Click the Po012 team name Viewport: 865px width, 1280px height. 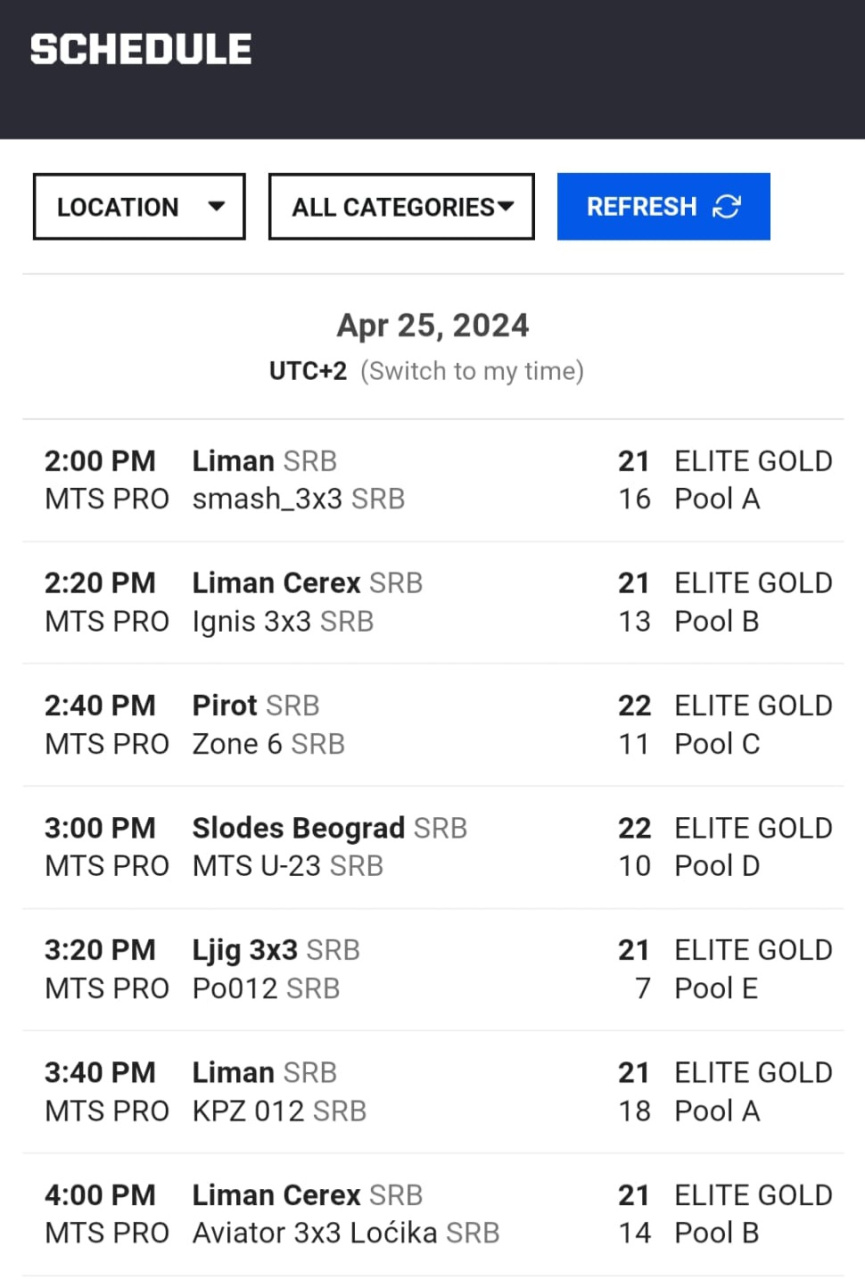[x=236, y=989]
